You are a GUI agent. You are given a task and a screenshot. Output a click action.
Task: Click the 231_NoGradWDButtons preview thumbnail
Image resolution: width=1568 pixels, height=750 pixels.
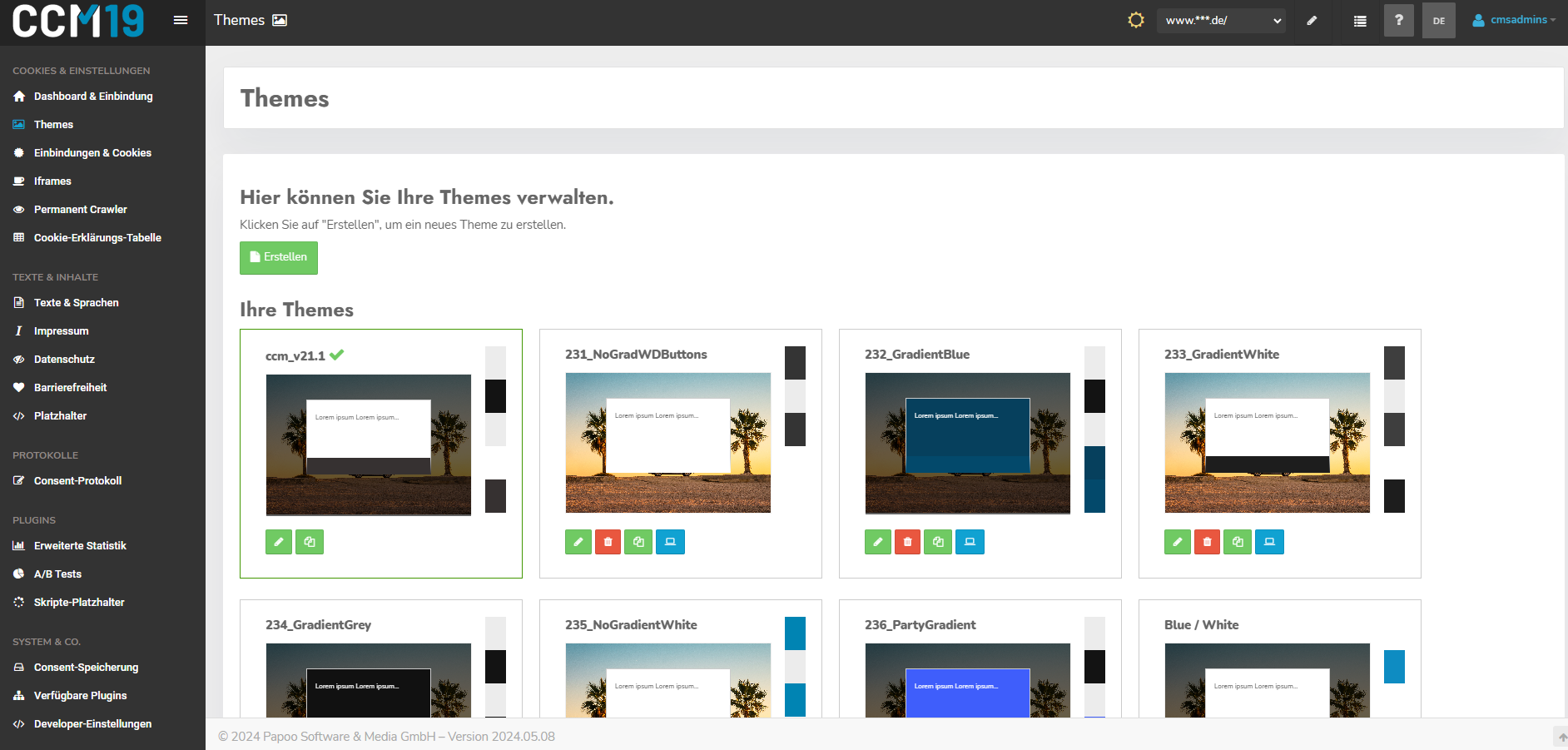click(668, 443)
